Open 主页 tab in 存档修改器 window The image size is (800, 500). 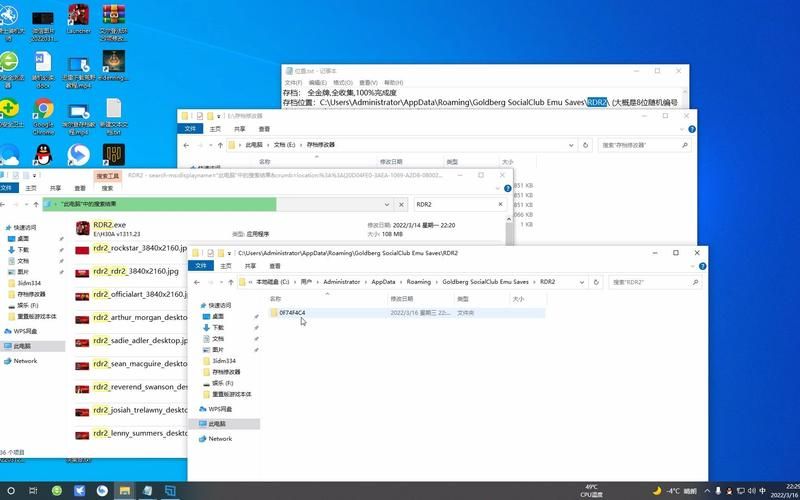point(215,129)
